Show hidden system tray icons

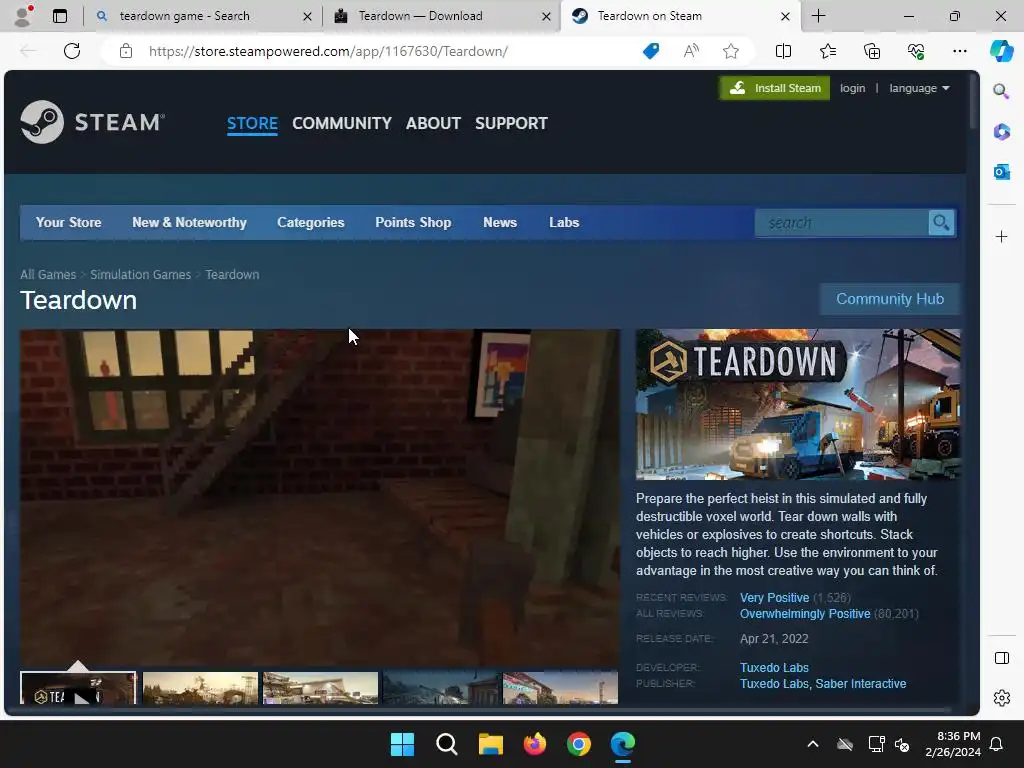click(812, 744)
